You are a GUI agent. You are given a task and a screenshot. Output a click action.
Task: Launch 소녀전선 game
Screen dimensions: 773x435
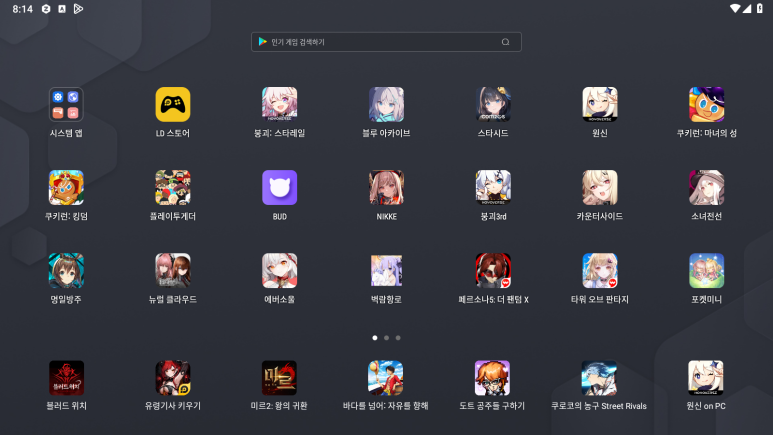[706, 187]
